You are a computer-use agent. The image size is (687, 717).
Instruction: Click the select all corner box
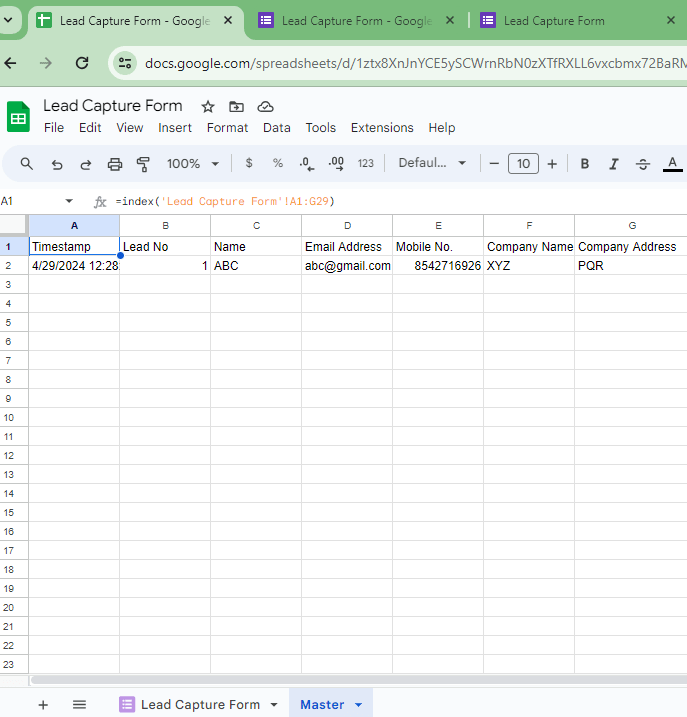pyautogui.click(x=13, y=225)
